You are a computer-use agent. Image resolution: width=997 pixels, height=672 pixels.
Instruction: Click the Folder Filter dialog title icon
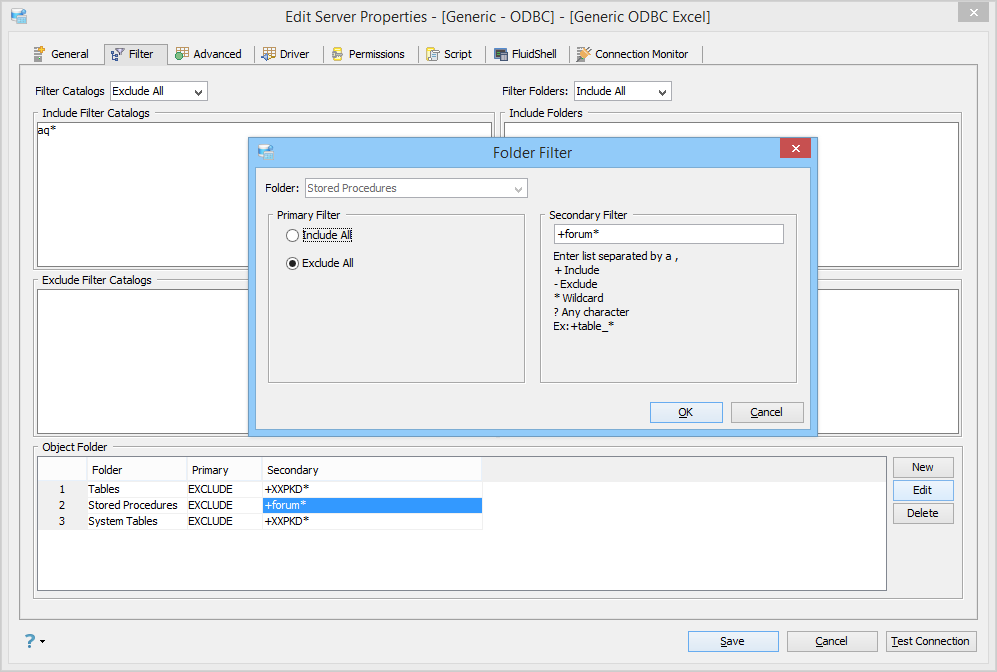[x=266, y=152]
